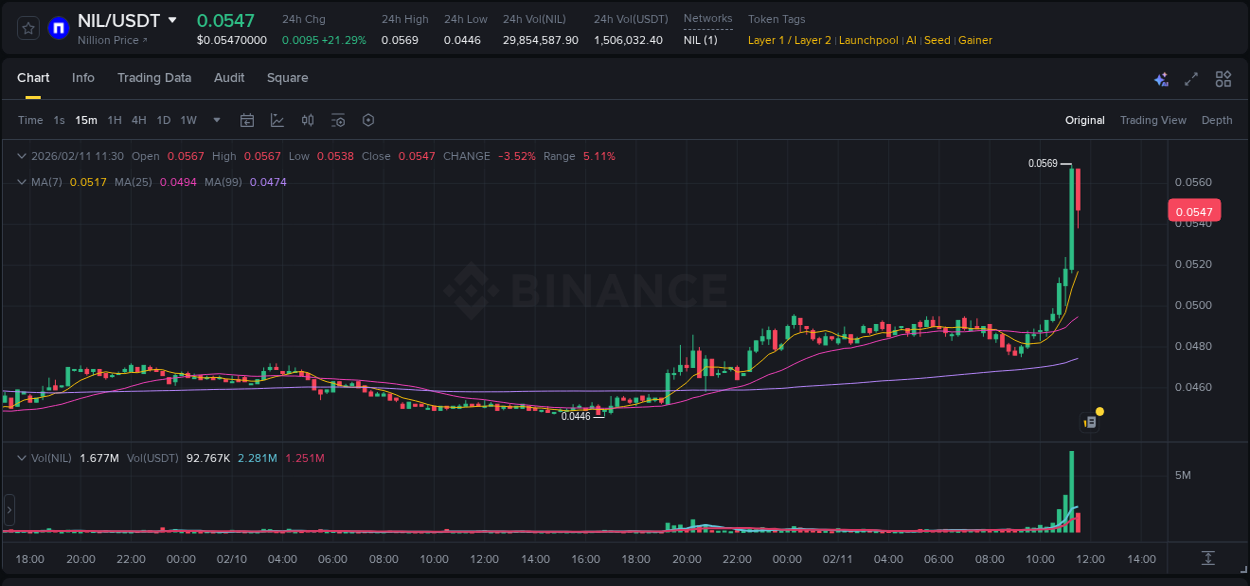The height and width of the screenshot is (586, 1250).
Task: Open the Launchpool token tag
Action: click(x=868, y=40)
